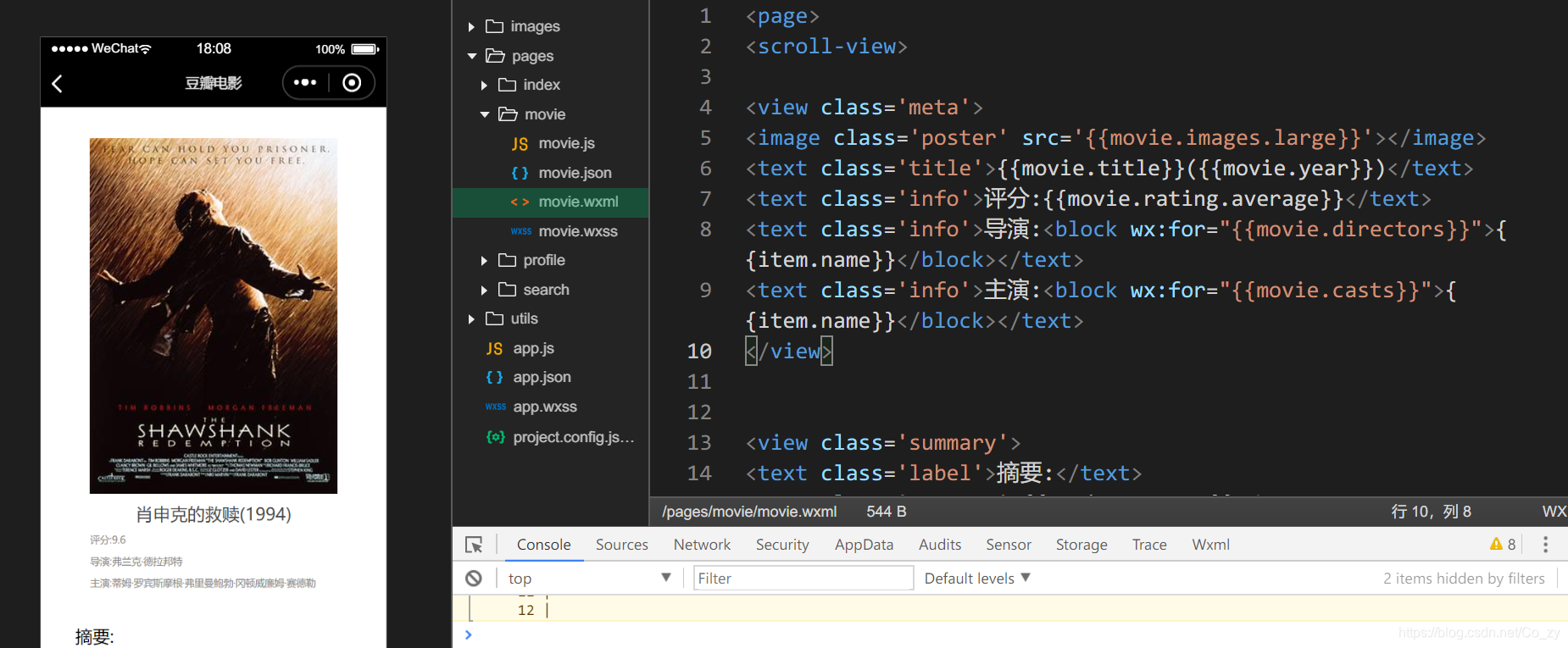The image size is (1568, 648).
Task: Expand the index folder arrow
Action: point(484,86)
